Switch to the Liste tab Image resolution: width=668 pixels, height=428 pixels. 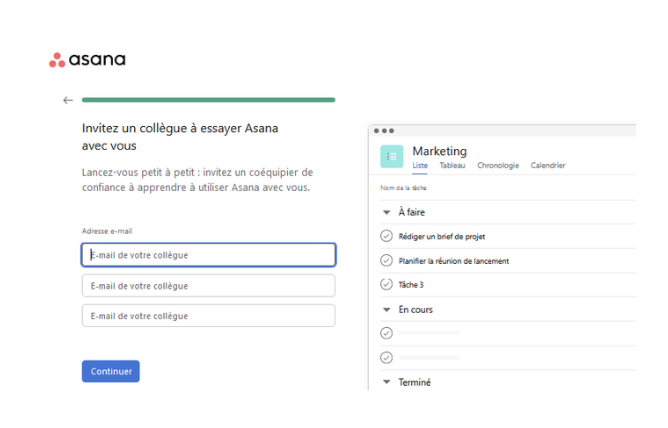pos(420,165)
